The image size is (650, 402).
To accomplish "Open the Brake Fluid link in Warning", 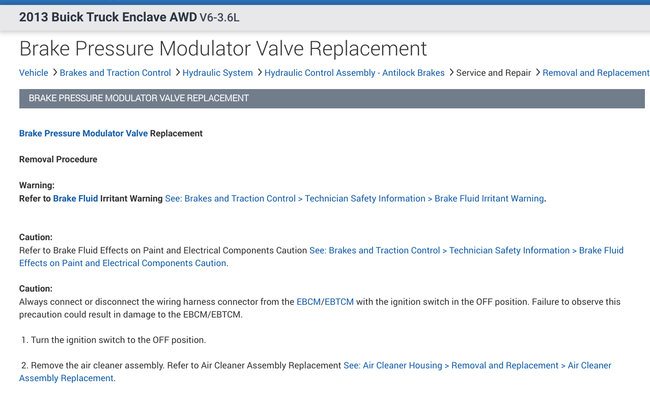I will pos(75,199).
